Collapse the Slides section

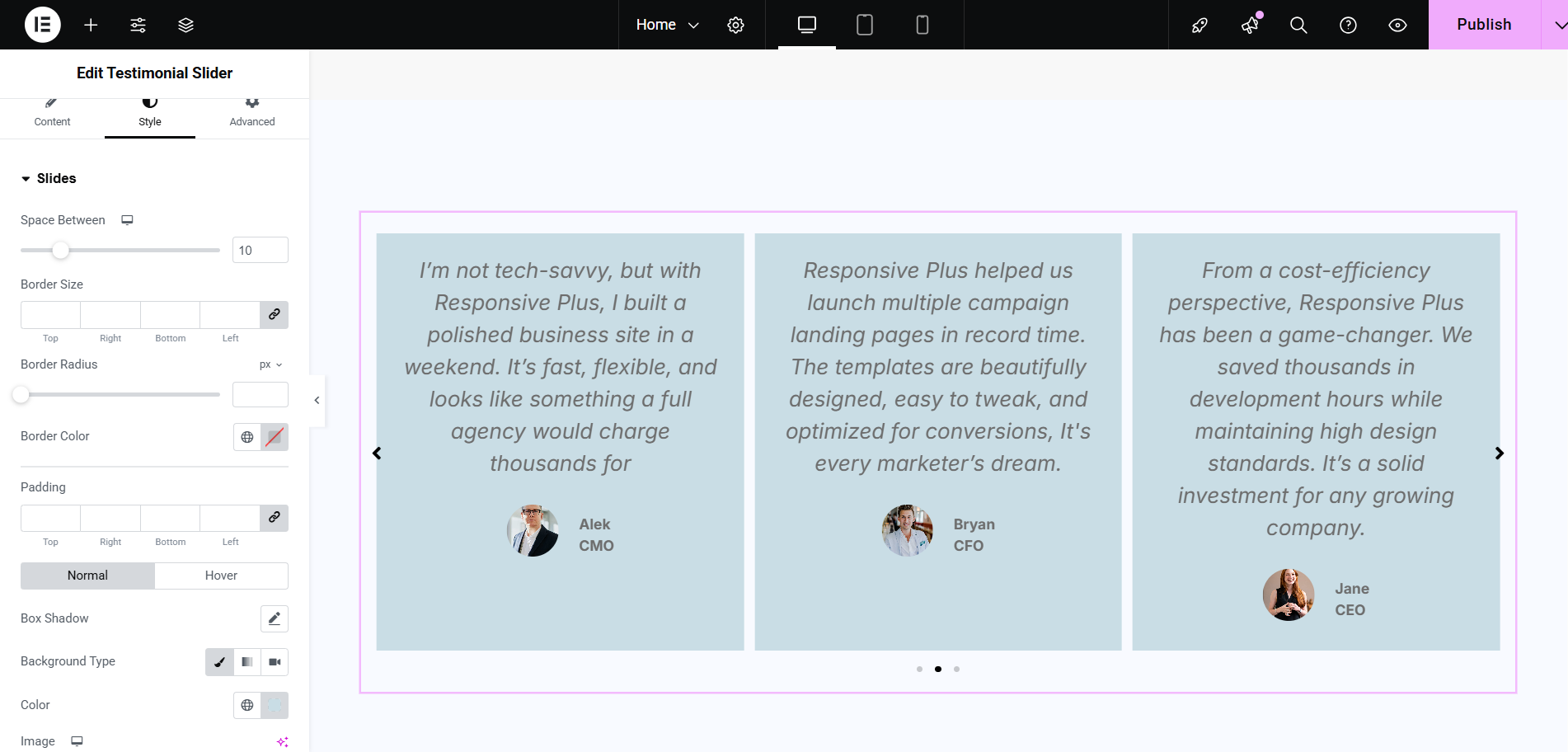click(49, 178)
